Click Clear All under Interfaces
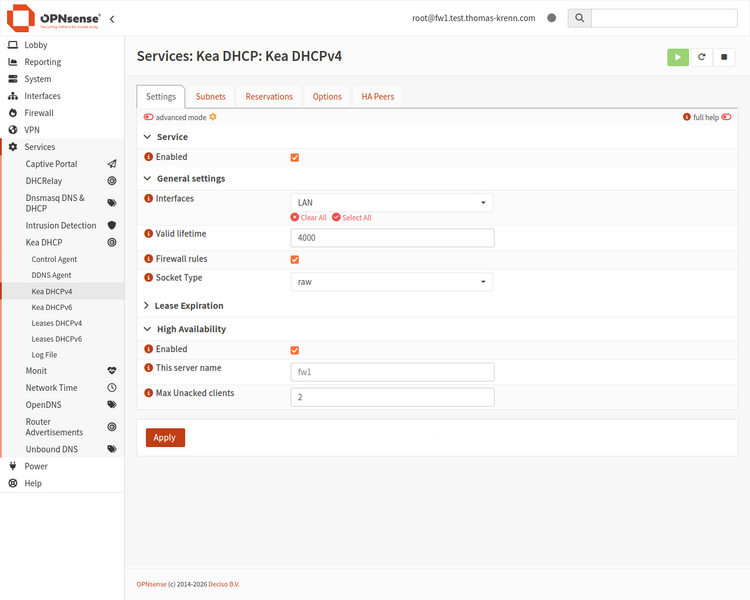Screen dimensions: 750x600 point(309,218)
